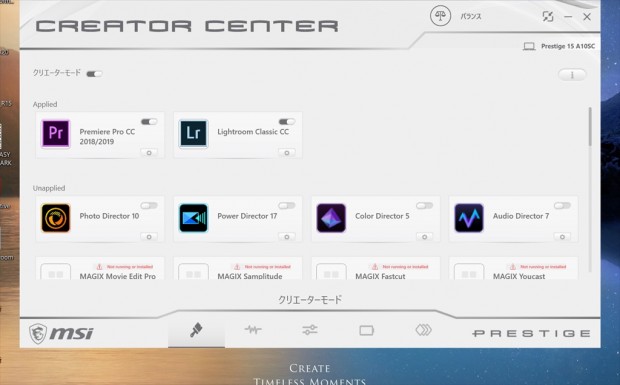Click the Photo Director 10 app icon
This screenshot has height=385, width=620.
tap(56, 218)
